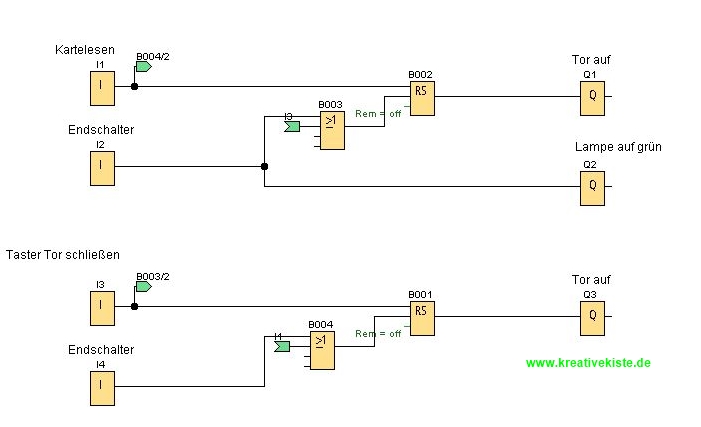
Task: Select the green I3 connector at B003
Action: (x=292, y=127)
